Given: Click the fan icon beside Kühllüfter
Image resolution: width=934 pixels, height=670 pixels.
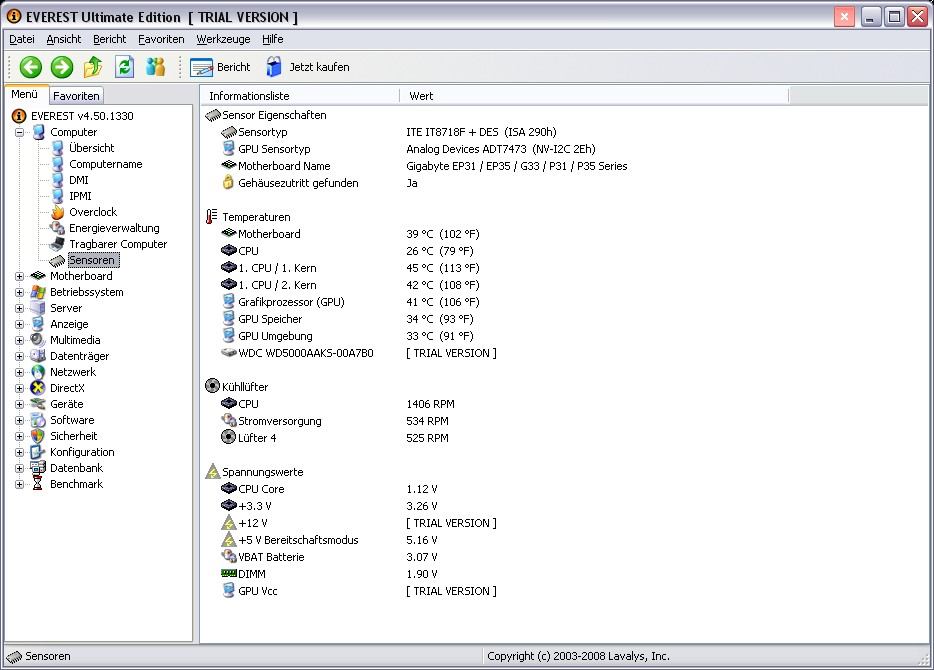Looking at the screenshot, I should pyautogui.click(x=213, y=386).
